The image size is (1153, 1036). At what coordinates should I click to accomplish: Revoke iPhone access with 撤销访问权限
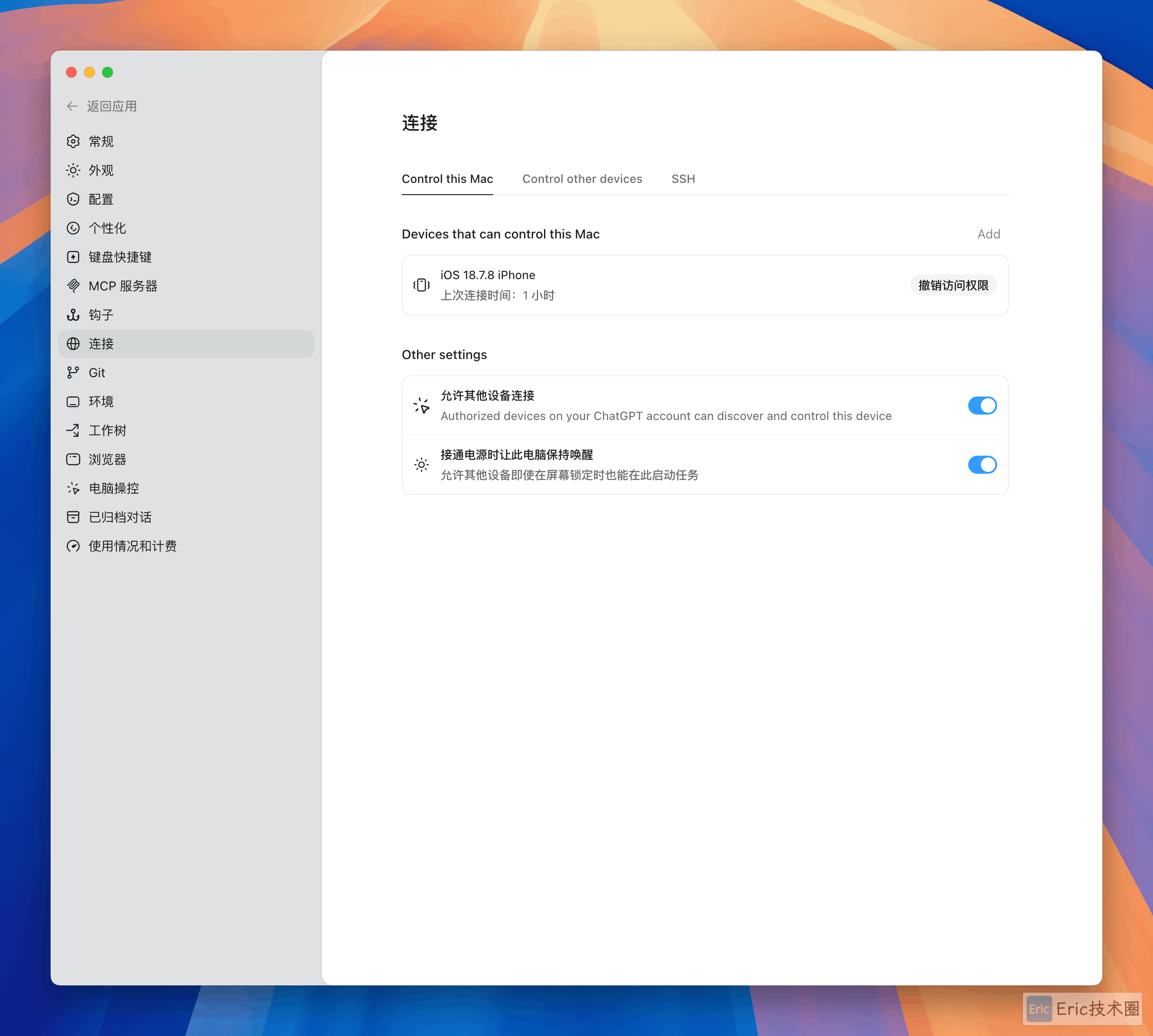(x=954, y=285)
